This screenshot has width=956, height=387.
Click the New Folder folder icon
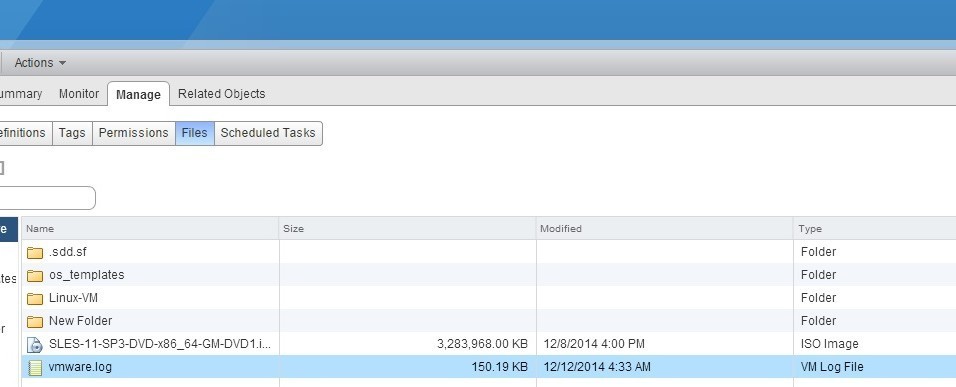tap(35, 321)
